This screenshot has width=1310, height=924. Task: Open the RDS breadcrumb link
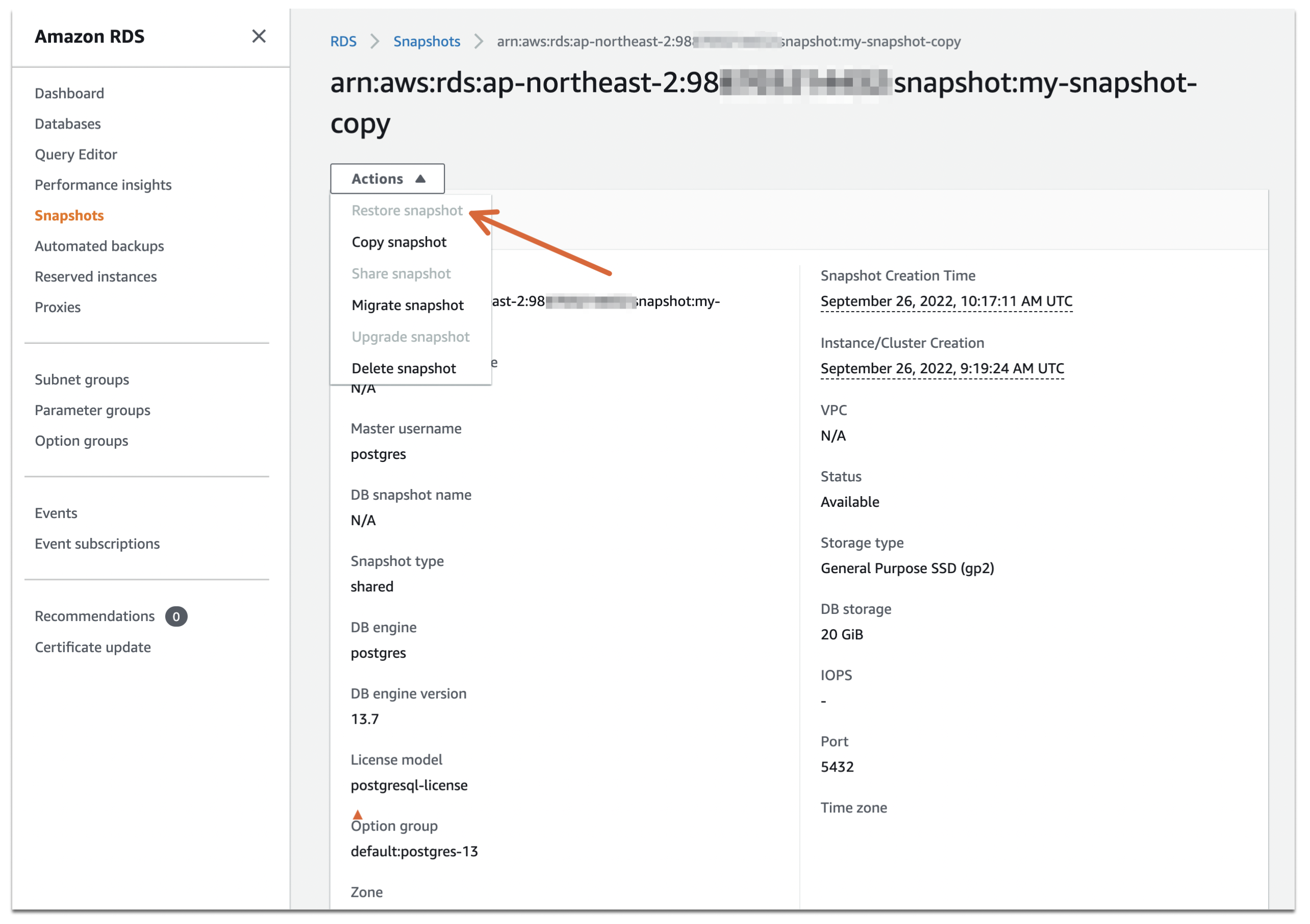(343, 42)
